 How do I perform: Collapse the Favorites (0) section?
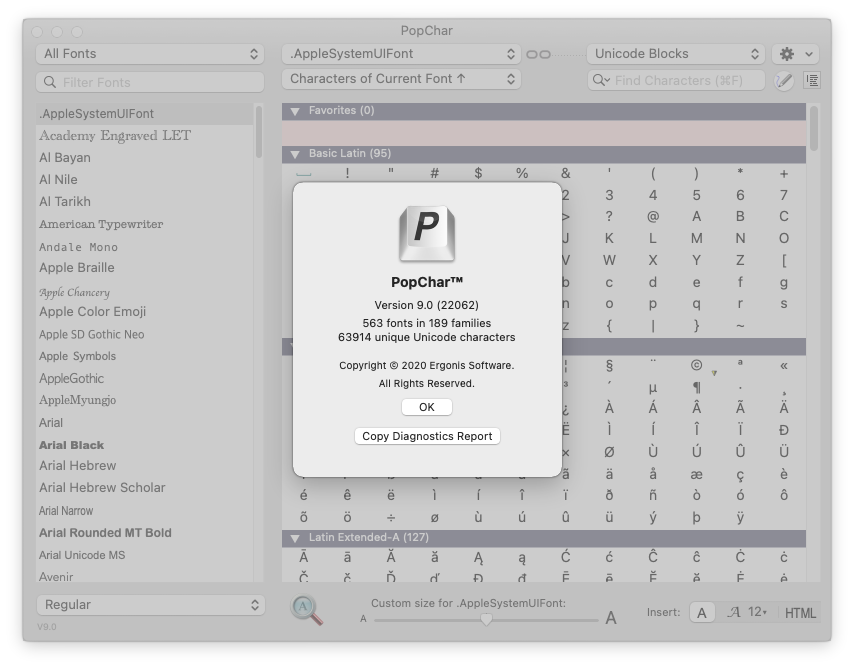(295, 111)
